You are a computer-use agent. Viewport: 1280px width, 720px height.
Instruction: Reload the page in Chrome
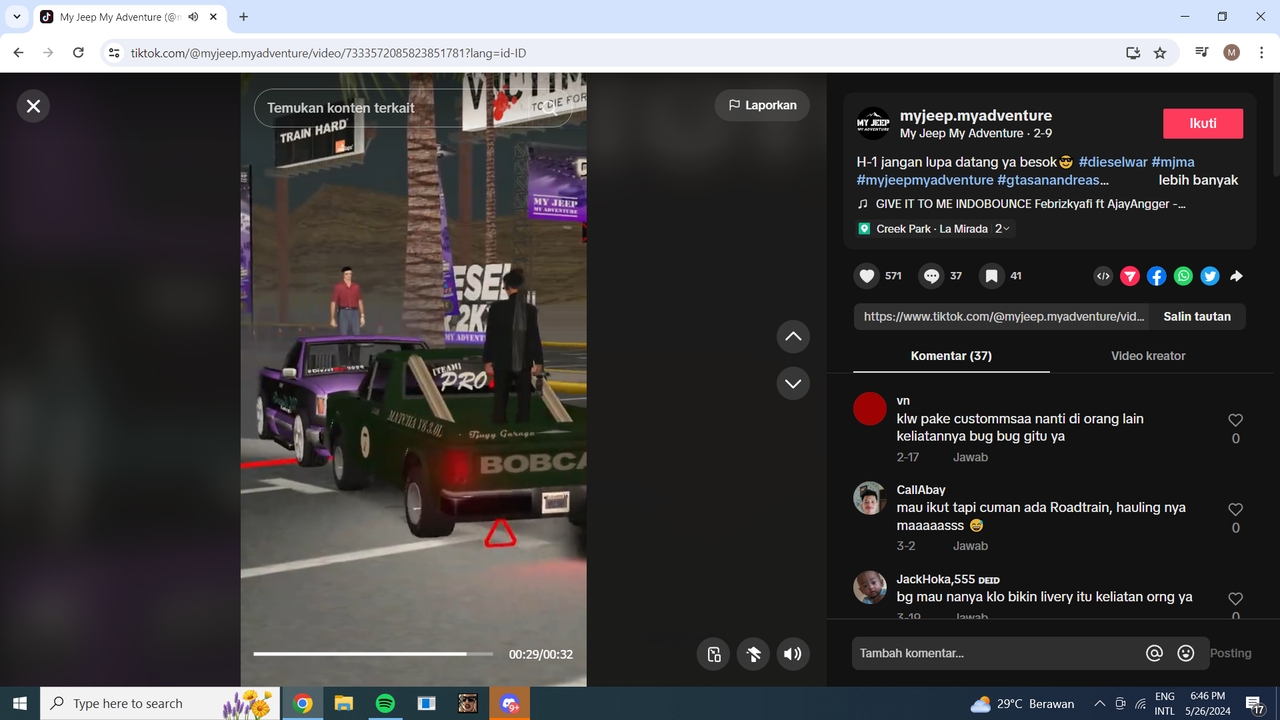[x=79, y=53]
